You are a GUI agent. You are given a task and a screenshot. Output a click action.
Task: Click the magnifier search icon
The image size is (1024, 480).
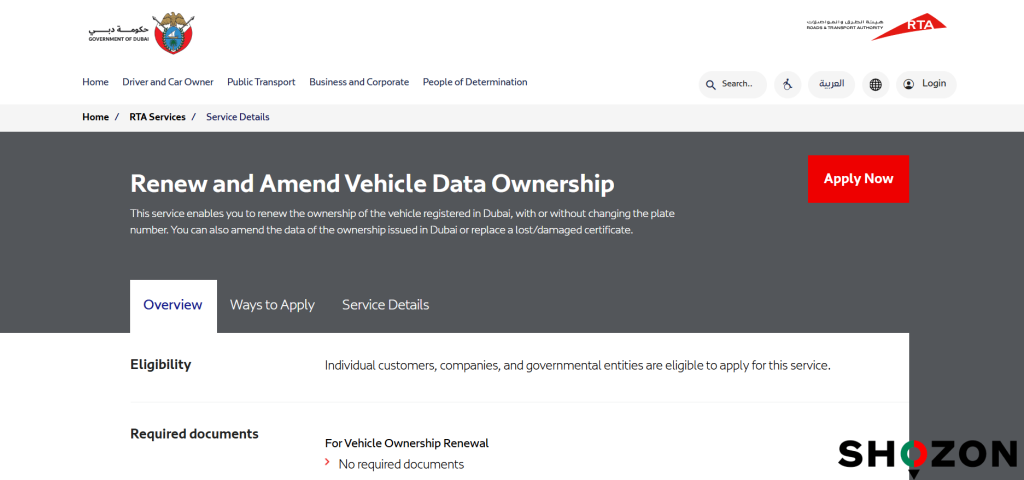[711, 85]
